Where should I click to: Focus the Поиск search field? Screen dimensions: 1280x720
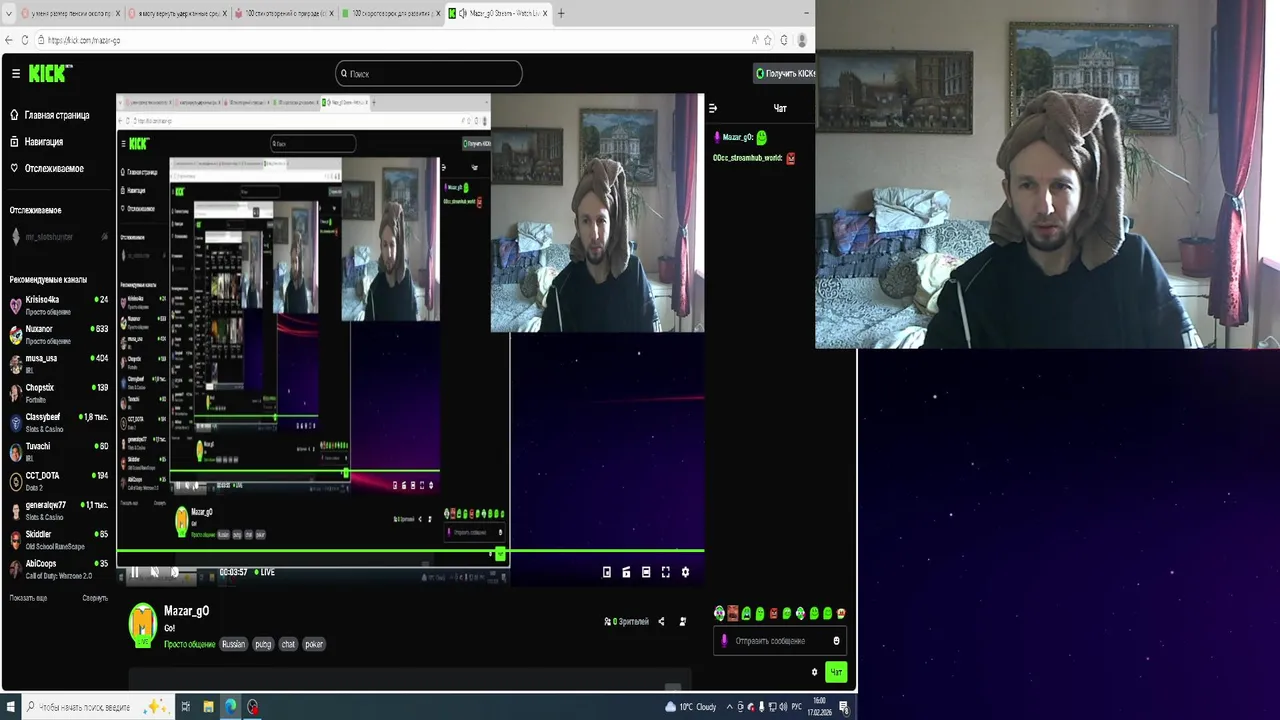point(428,73)
